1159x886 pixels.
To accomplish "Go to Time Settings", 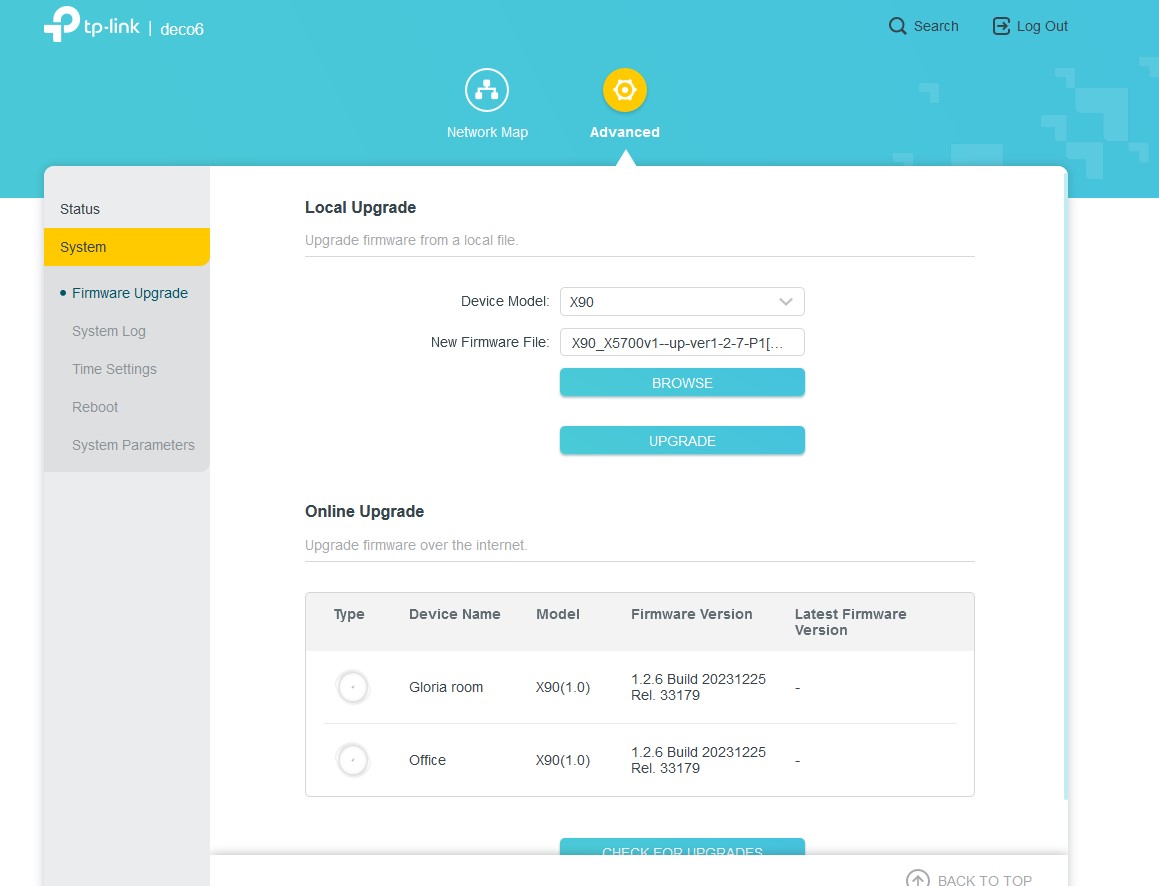I will click(x=114, y=369).
